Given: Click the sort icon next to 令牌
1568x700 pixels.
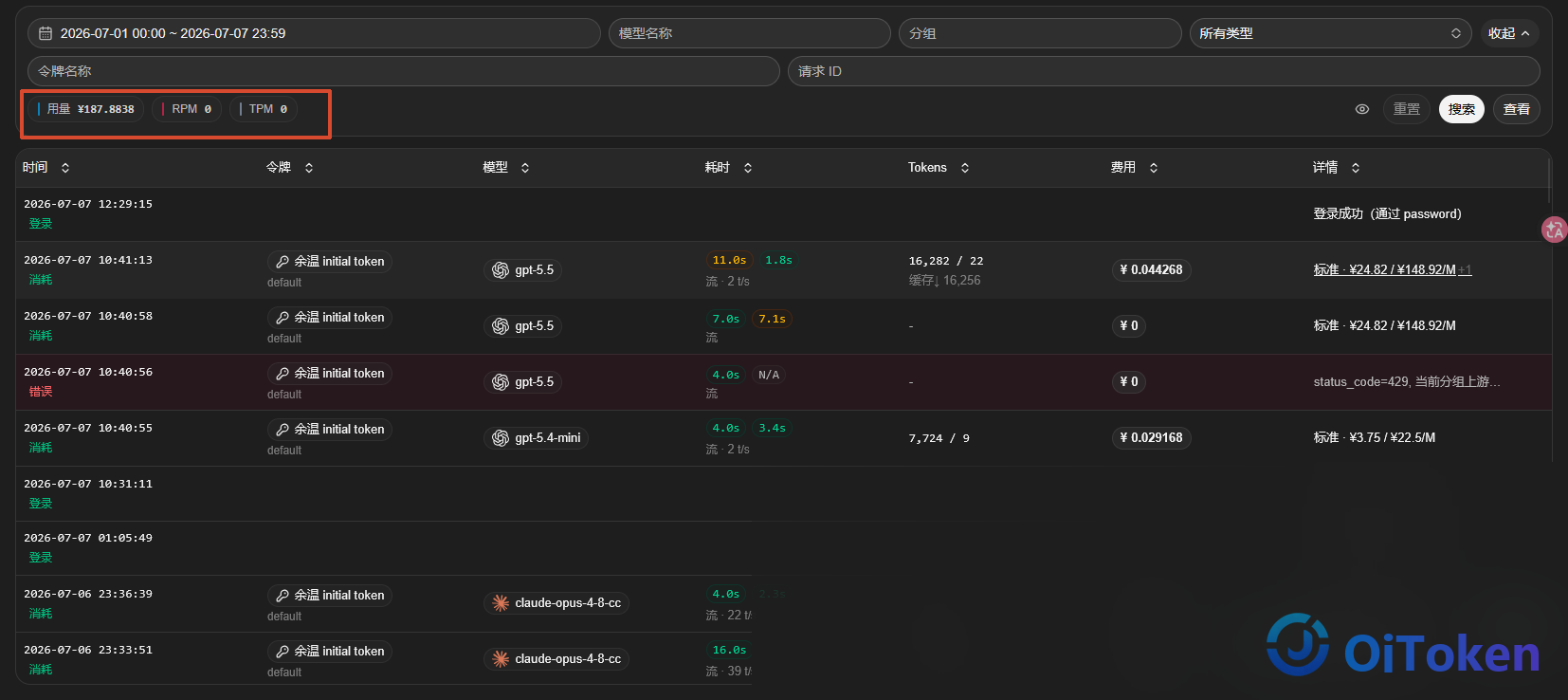Looking at the screenshot, I should 309,168.
